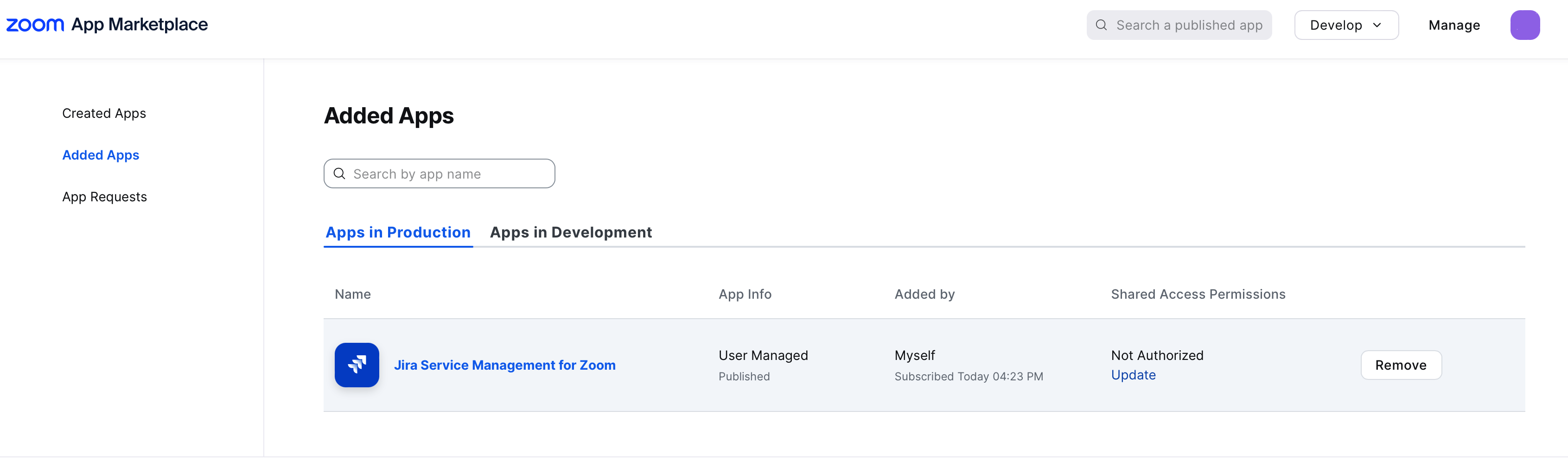Click the Jira Service Management app icon
Screen dimensions: 1568x462
[x=357, y=365]
